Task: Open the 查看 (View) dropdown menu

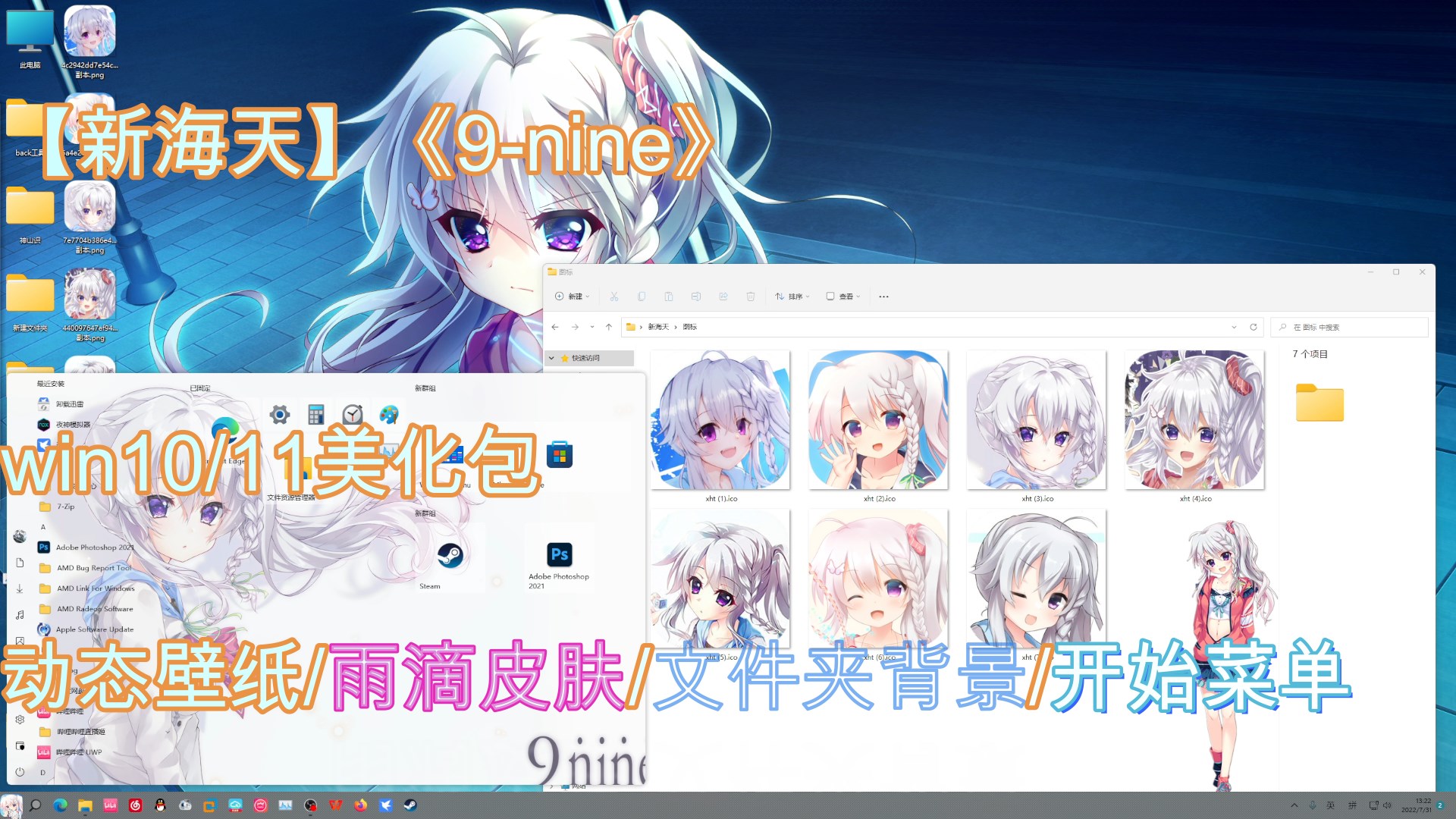Action: click(x=843, y=297)
